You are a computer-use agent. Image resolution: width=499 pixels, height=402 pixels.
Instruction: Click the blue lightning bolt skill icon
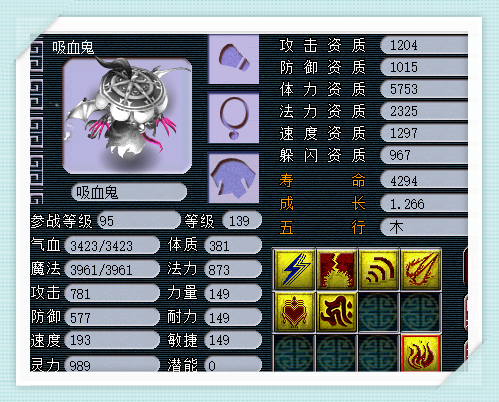coord(294,270)
